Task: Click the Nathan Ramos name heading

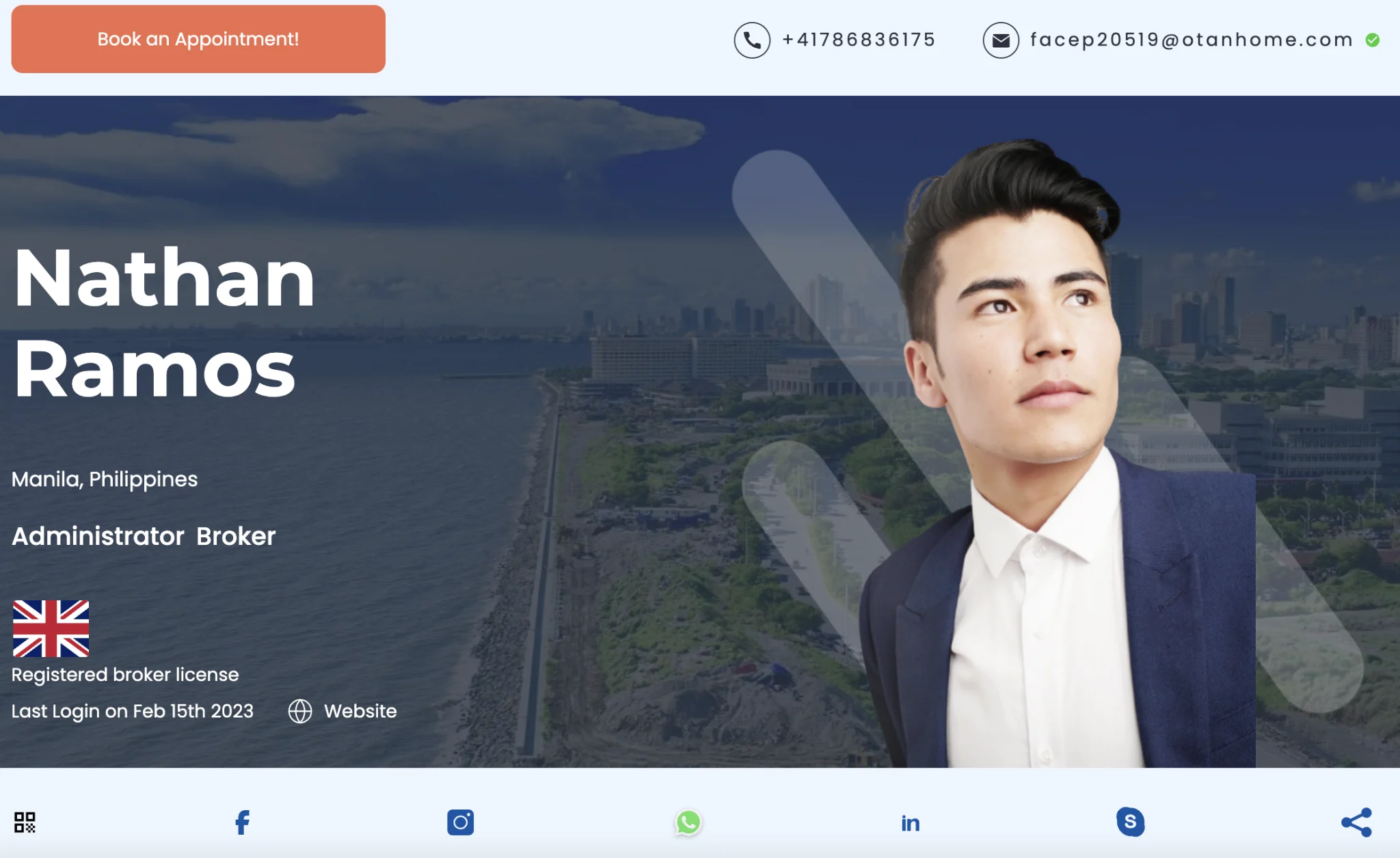Action: coord(164,323)
